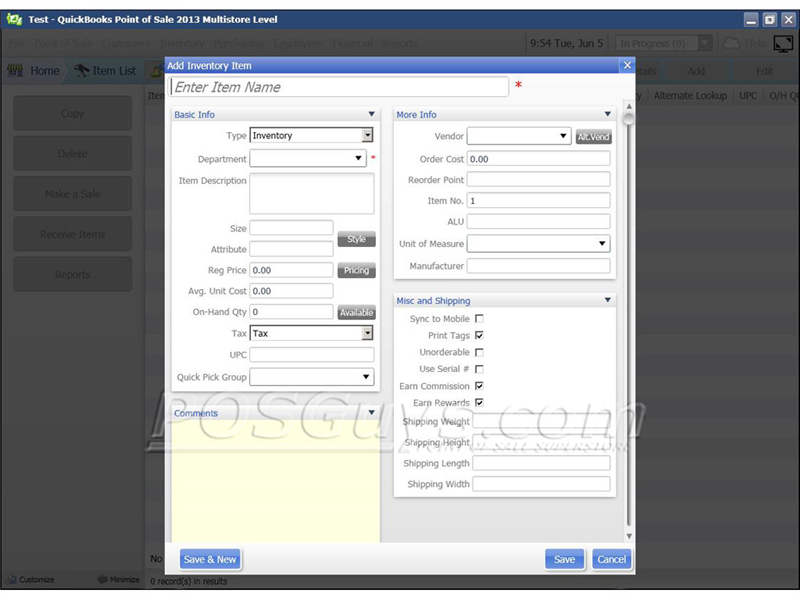Enable the Use Serial # checkbox
800x600 pixels.
pyautogui.click(x=479, y=369)
